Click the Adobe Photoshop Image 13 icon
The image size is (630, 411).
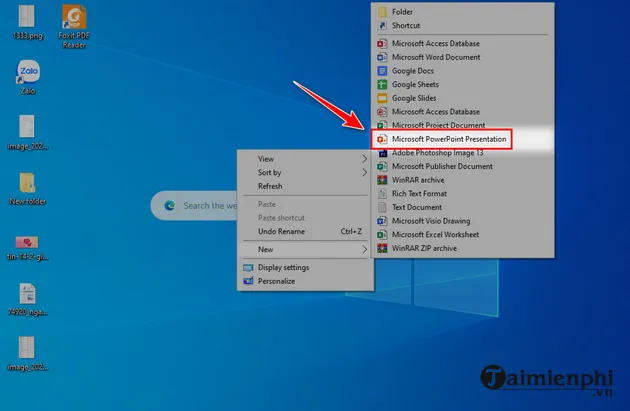click(x=382, y=153)
